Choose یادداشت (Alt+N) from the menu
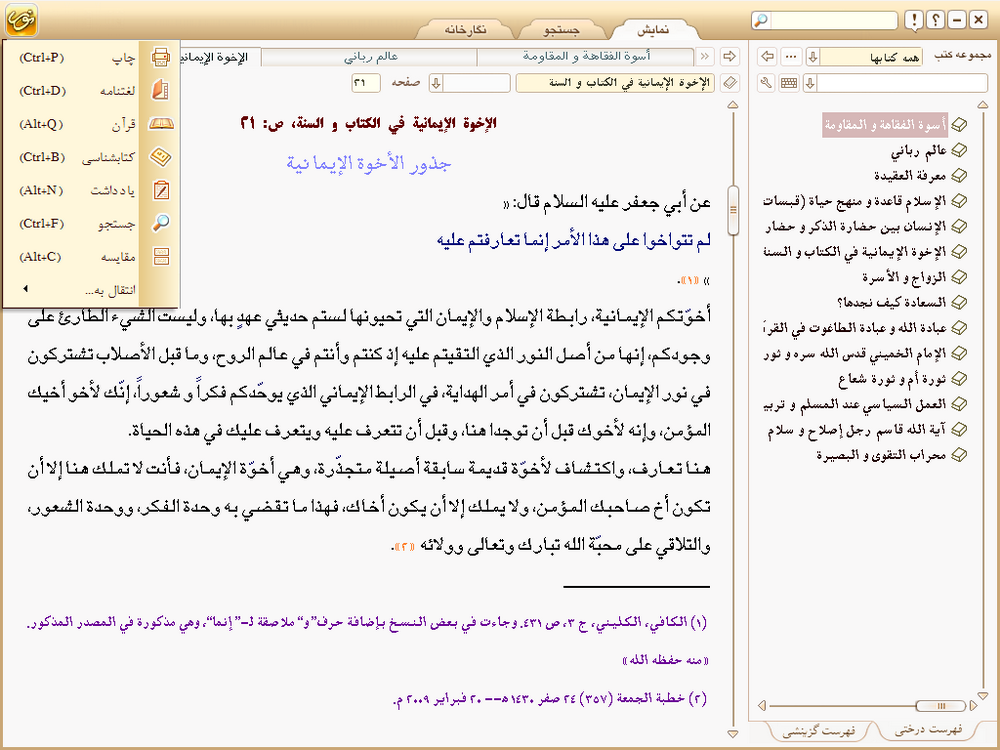 [91, 190]
